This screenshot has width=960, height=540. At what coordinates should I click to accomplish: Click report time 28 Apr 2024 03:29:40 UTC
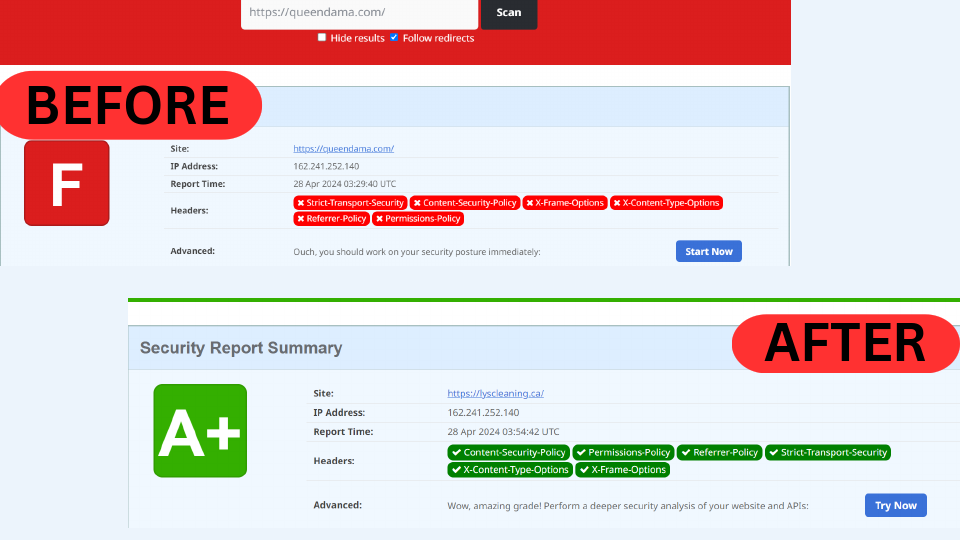point(345,184)
